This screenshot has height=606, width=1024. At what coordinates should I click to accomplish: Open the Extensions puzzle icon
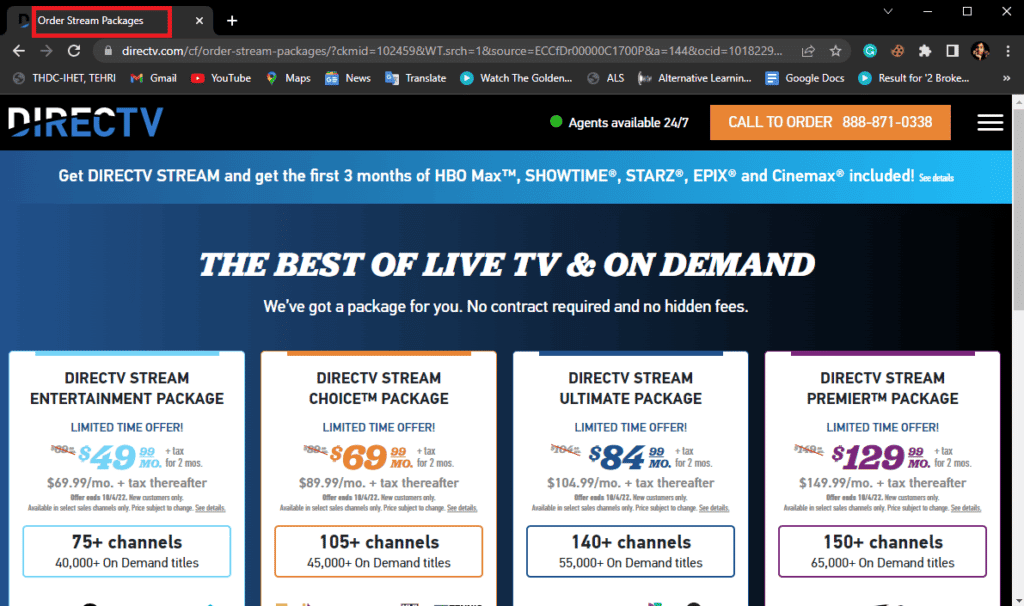click(x=925, y=50)
